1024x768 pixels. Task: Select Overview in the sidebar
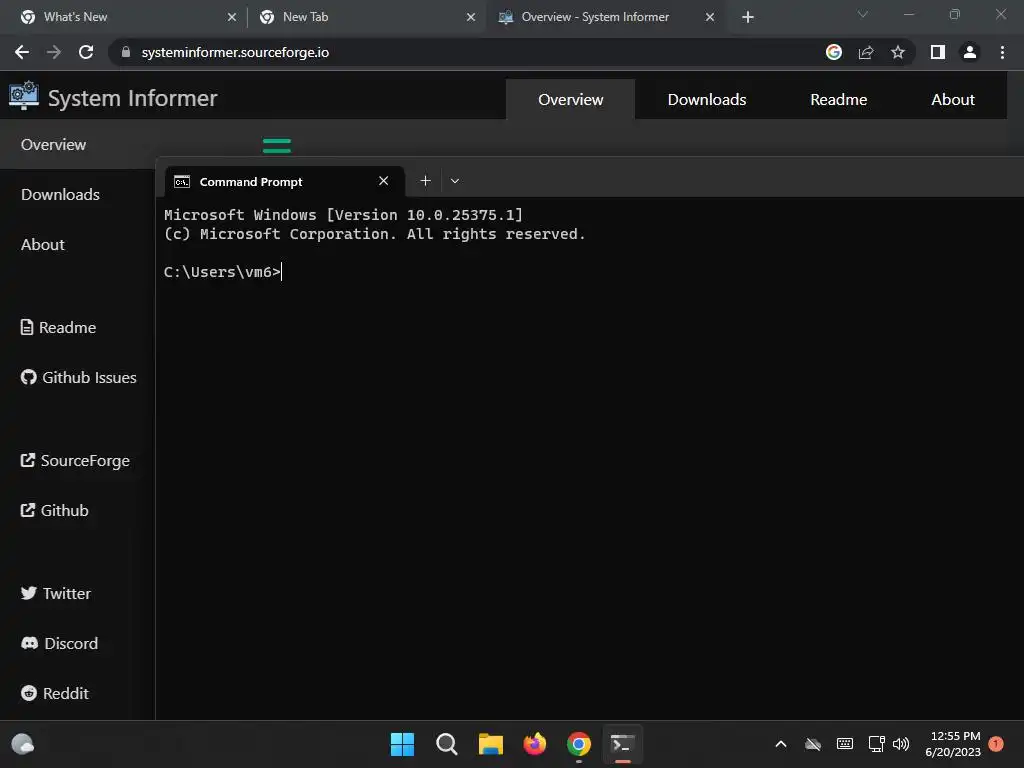pos(77,144)
